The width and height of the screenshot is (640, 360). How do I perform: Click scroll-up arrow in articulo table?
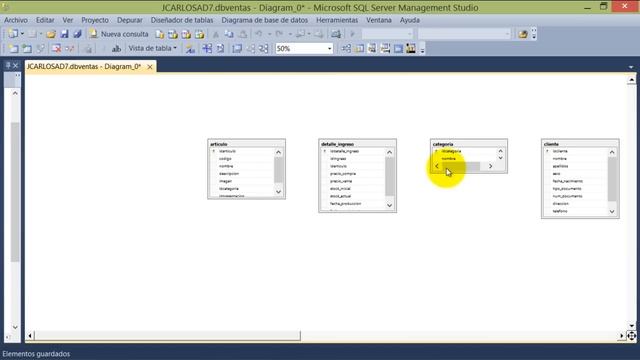pyautogui.click(x=278, y=152)
